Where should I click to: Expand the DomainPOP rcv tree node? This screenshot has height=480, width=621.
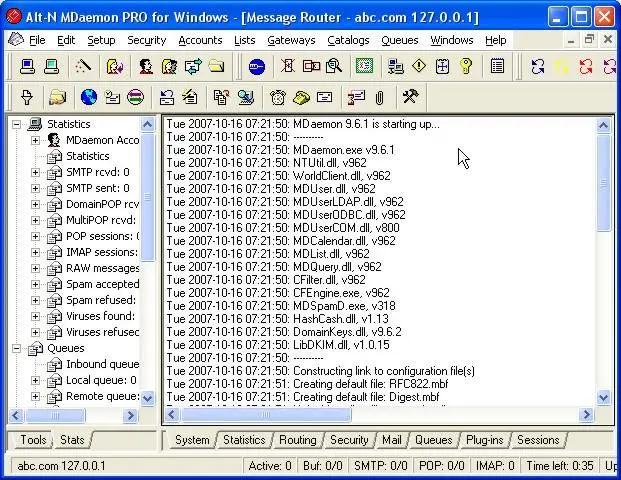pos(35,204)
